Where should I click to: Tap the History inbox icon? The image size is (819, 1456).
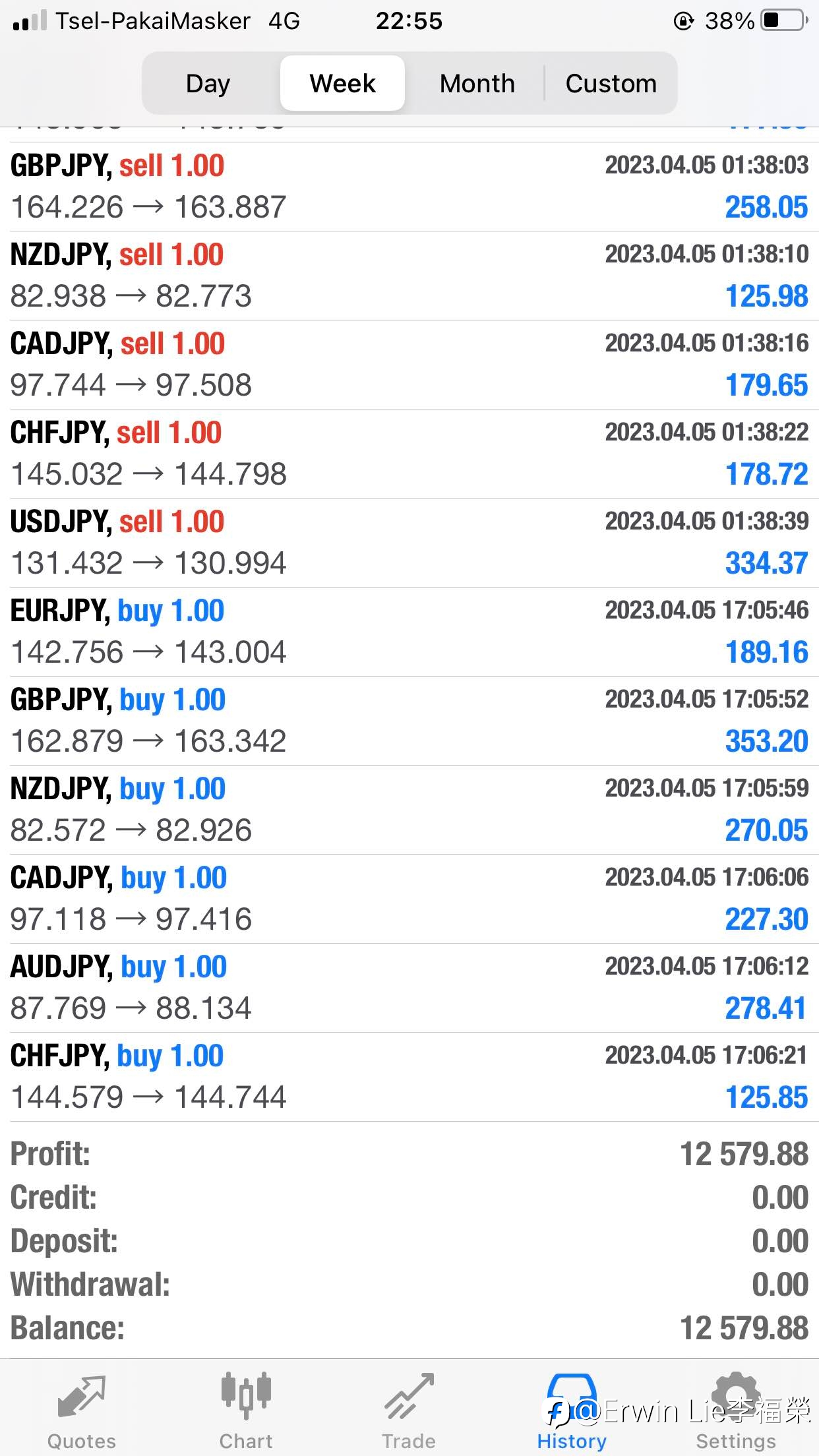572,1395
